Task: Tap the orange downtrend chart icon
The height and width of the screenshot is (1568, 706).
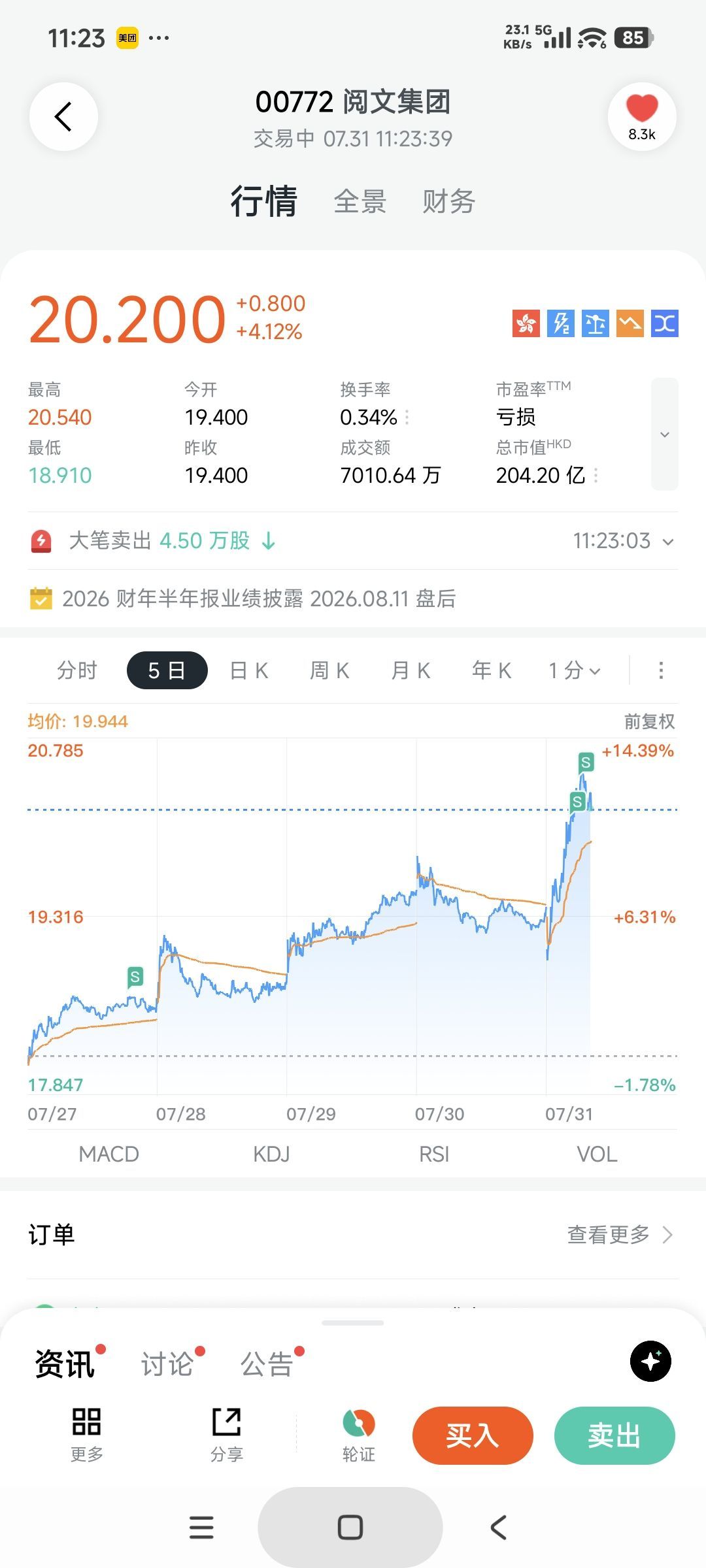Action: (x=630, y=323)
